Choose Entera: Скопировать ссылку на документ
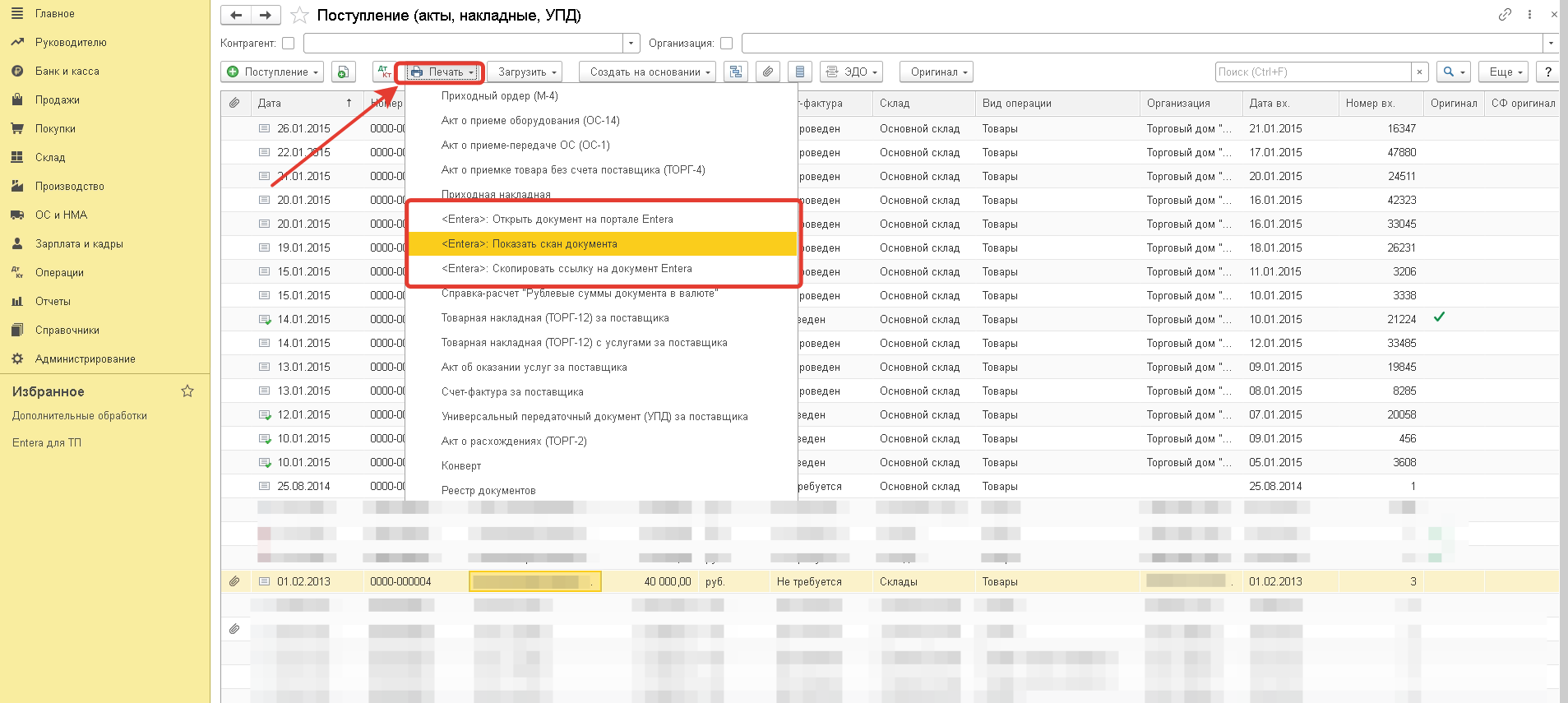Viewport: 1568px width, 703px height. (602, 269)
